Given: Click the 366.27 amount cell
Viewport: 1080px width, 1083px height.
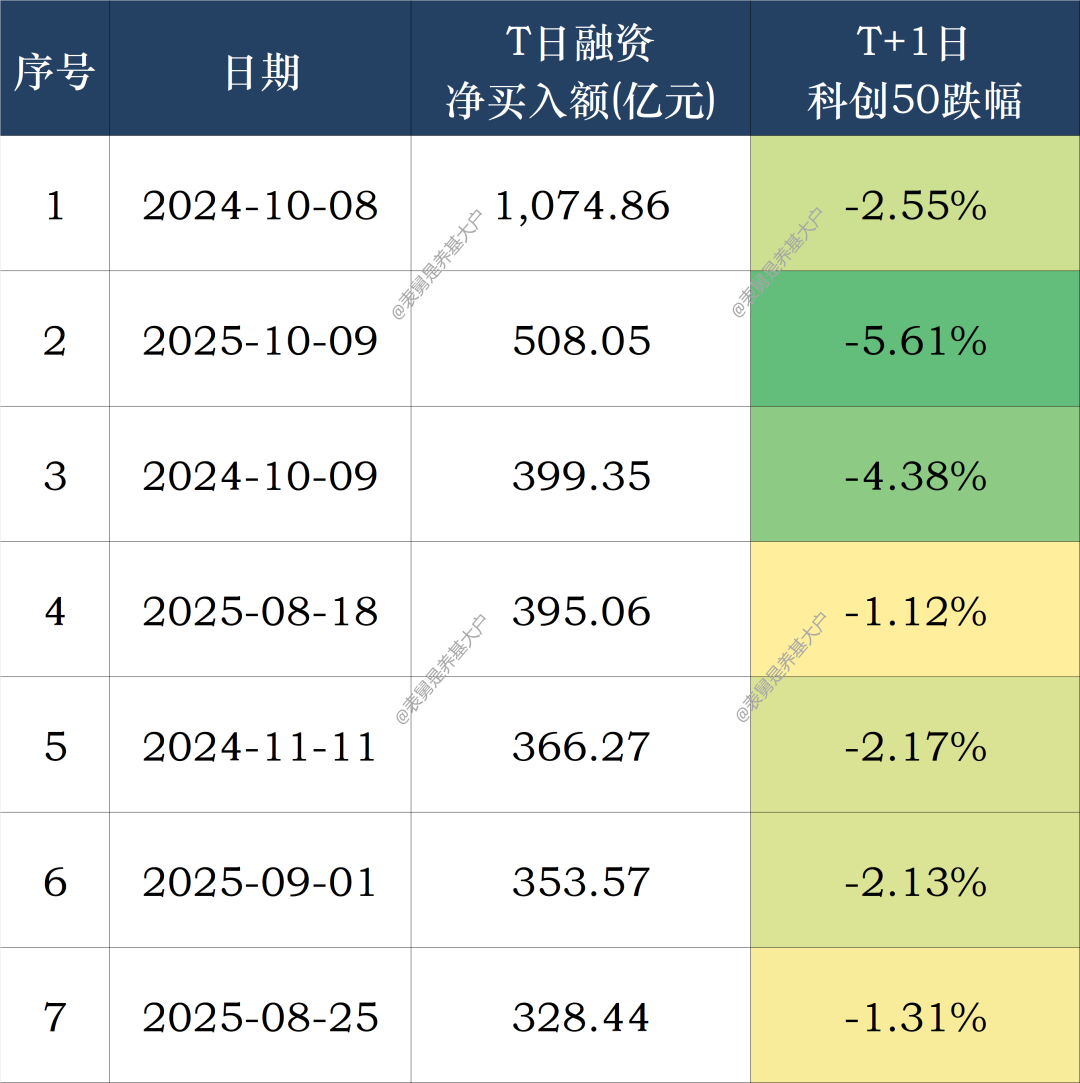Looking at the screenshot, I should pyautogui.click(x=581, y=747).
